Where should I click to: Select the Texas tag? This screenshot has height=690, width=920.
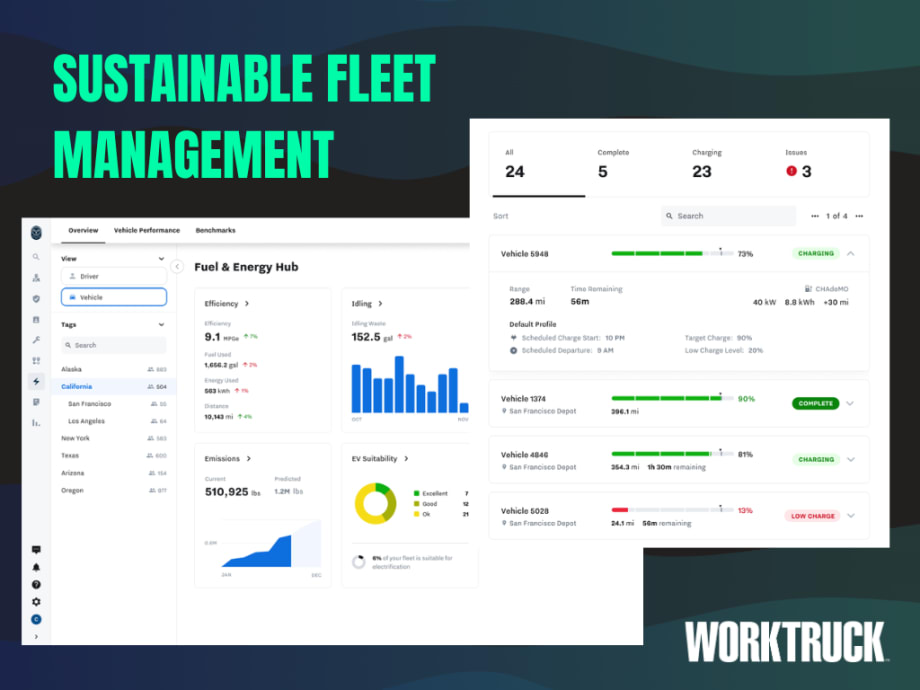pyautogui.click(x=114, y=455)
